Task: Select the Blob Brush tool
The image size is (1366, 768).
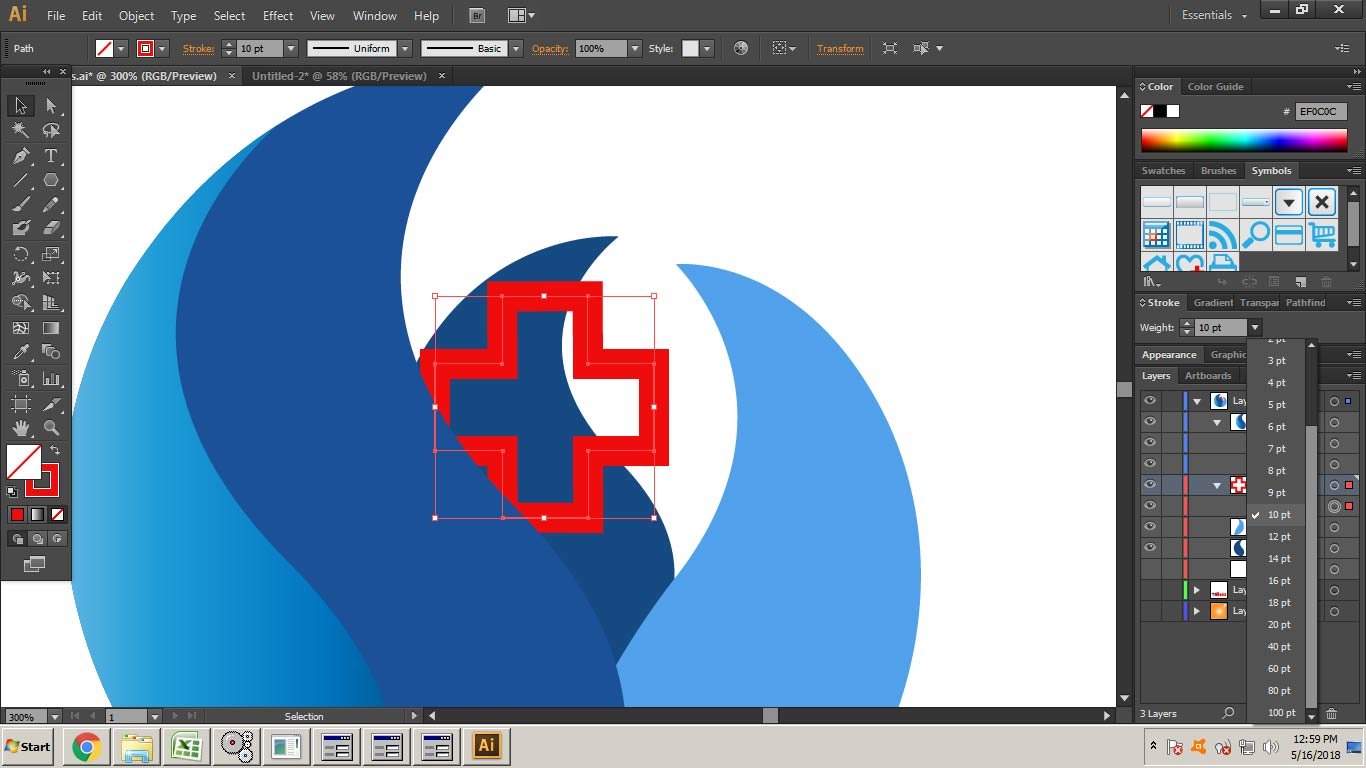Action: pos(20,229)
